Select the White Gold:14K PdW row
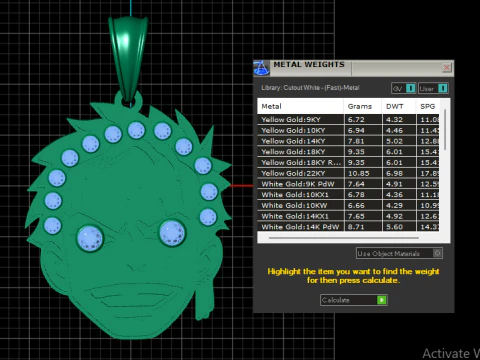 348,227
